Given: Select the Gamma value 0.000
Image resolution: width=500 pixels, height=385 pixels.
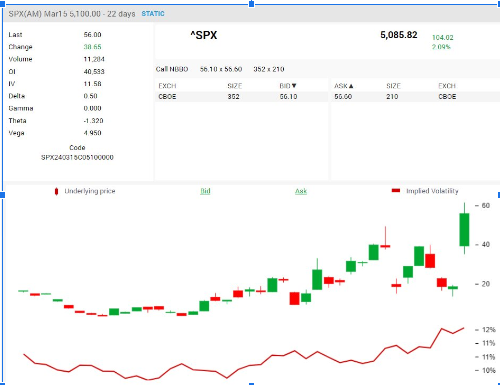Looking at the screenshot, I should click(92, 108).
